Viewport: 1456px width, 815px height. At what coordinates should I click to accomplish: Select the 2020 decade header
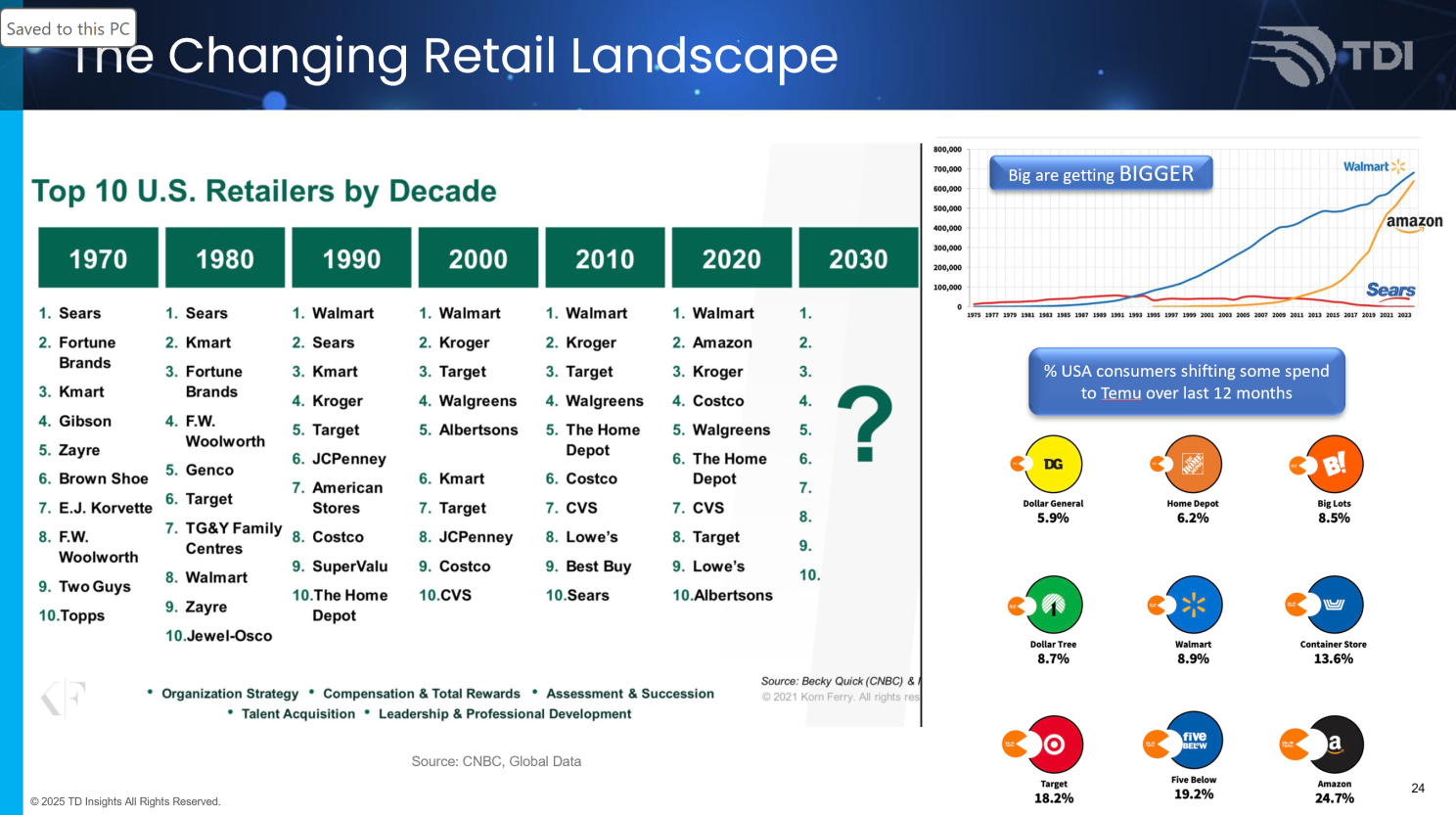(732, 258)
